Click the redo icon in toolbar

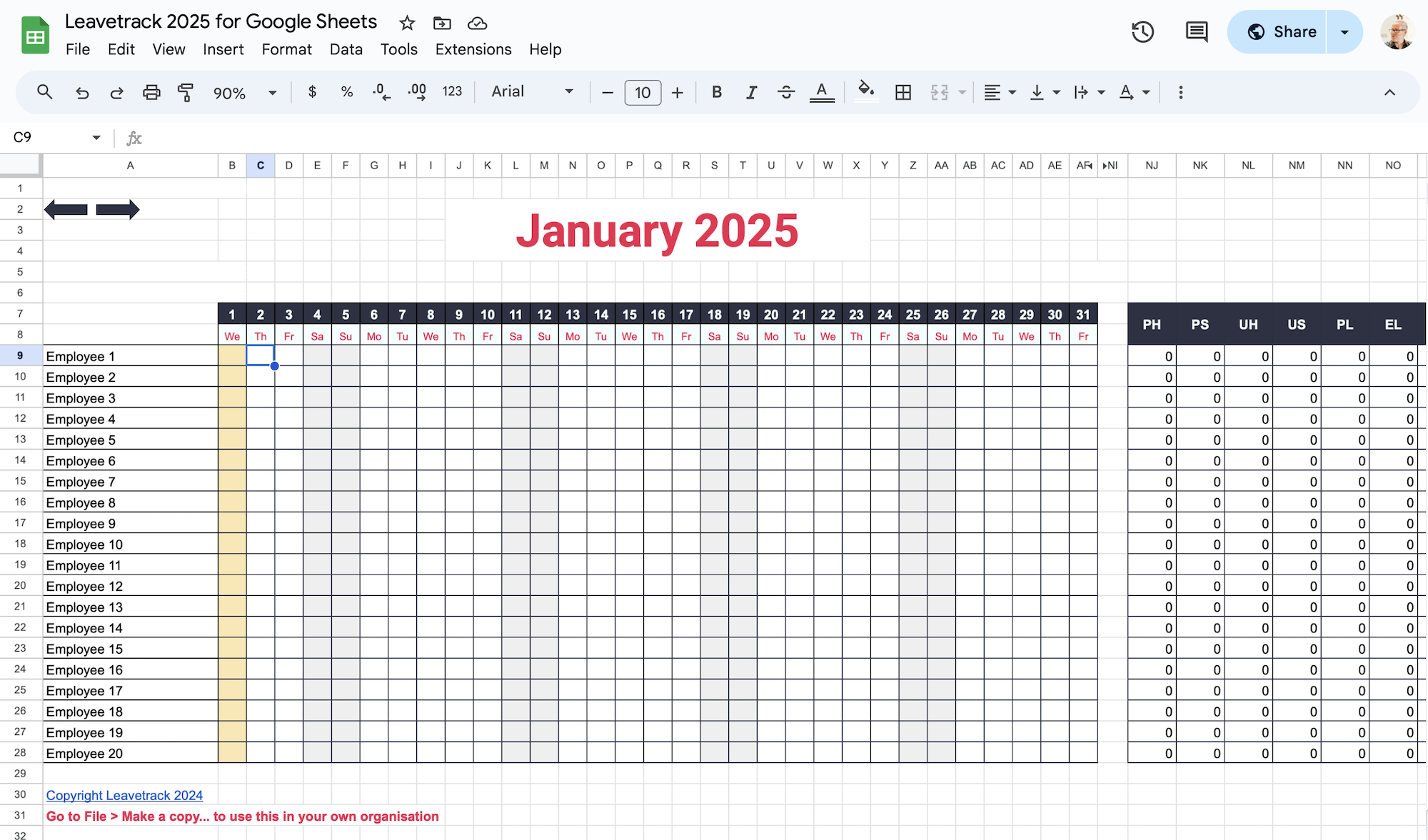coord(116,92)
